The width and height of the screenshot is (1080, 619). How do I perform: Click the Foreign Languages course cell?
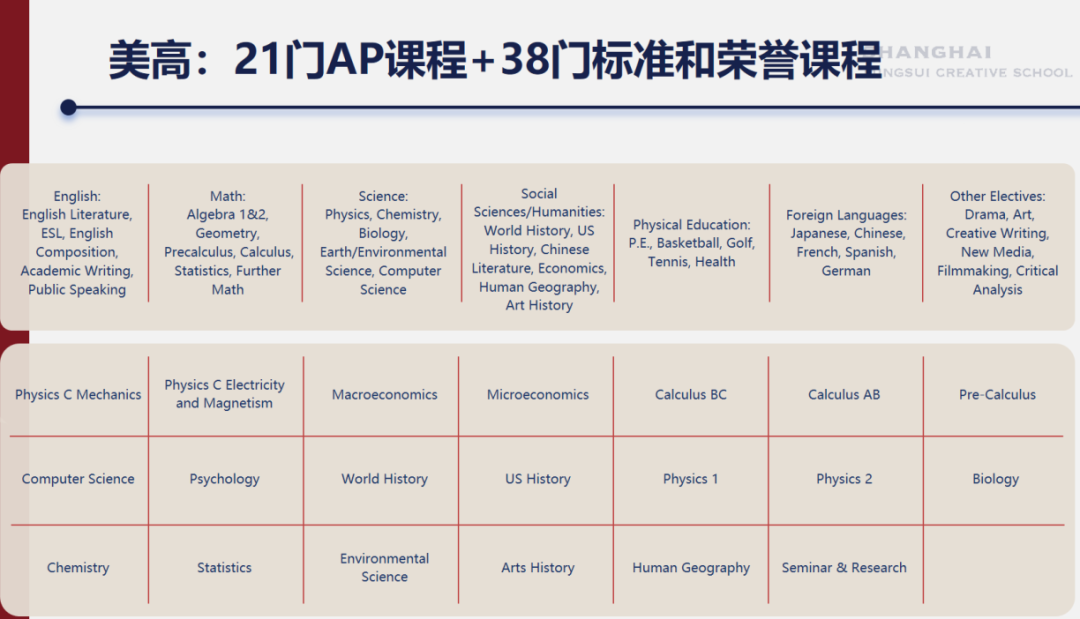[x=846, y=243]
